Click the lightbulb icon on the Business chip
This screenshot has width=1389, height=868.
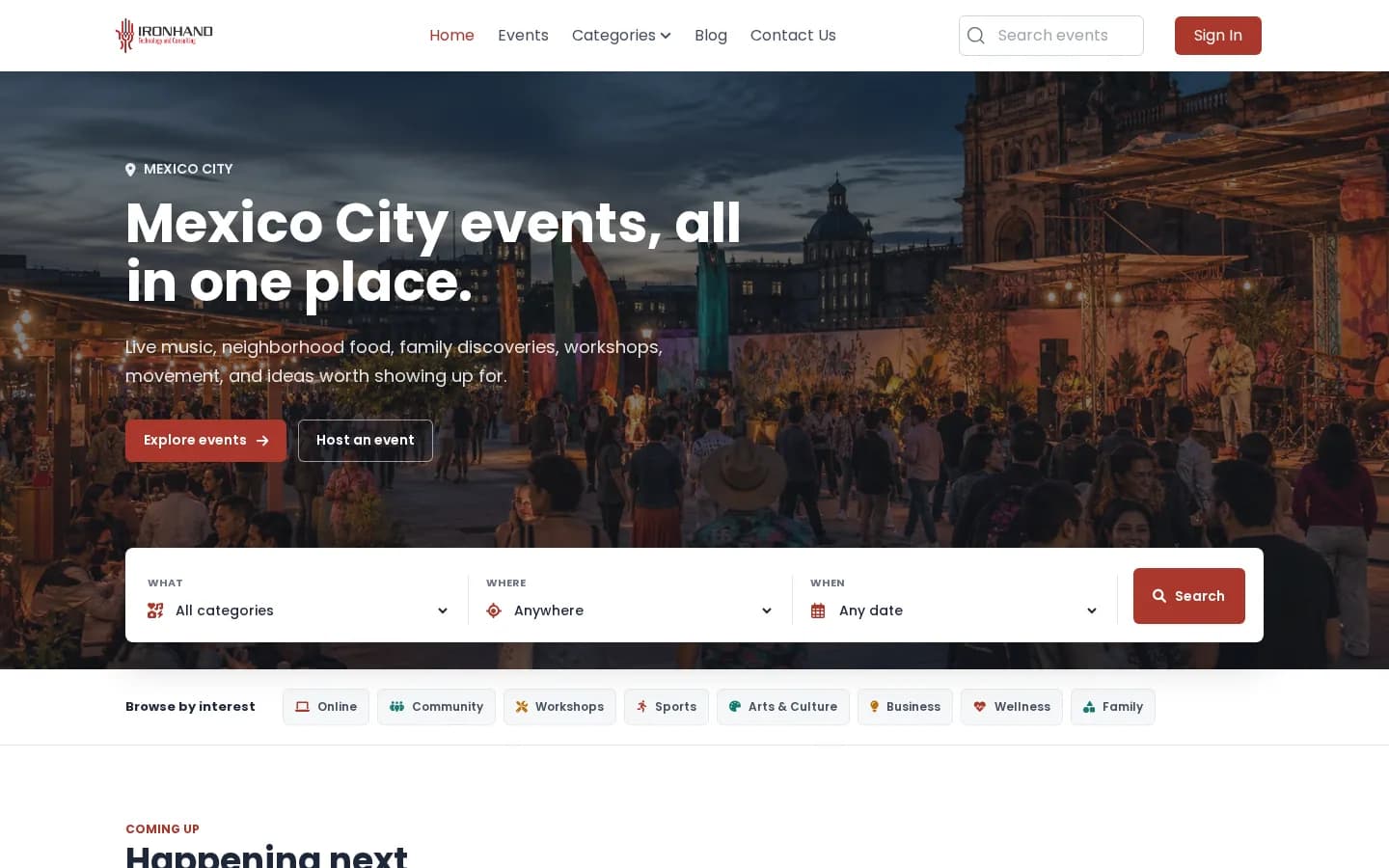click(874, 707)
